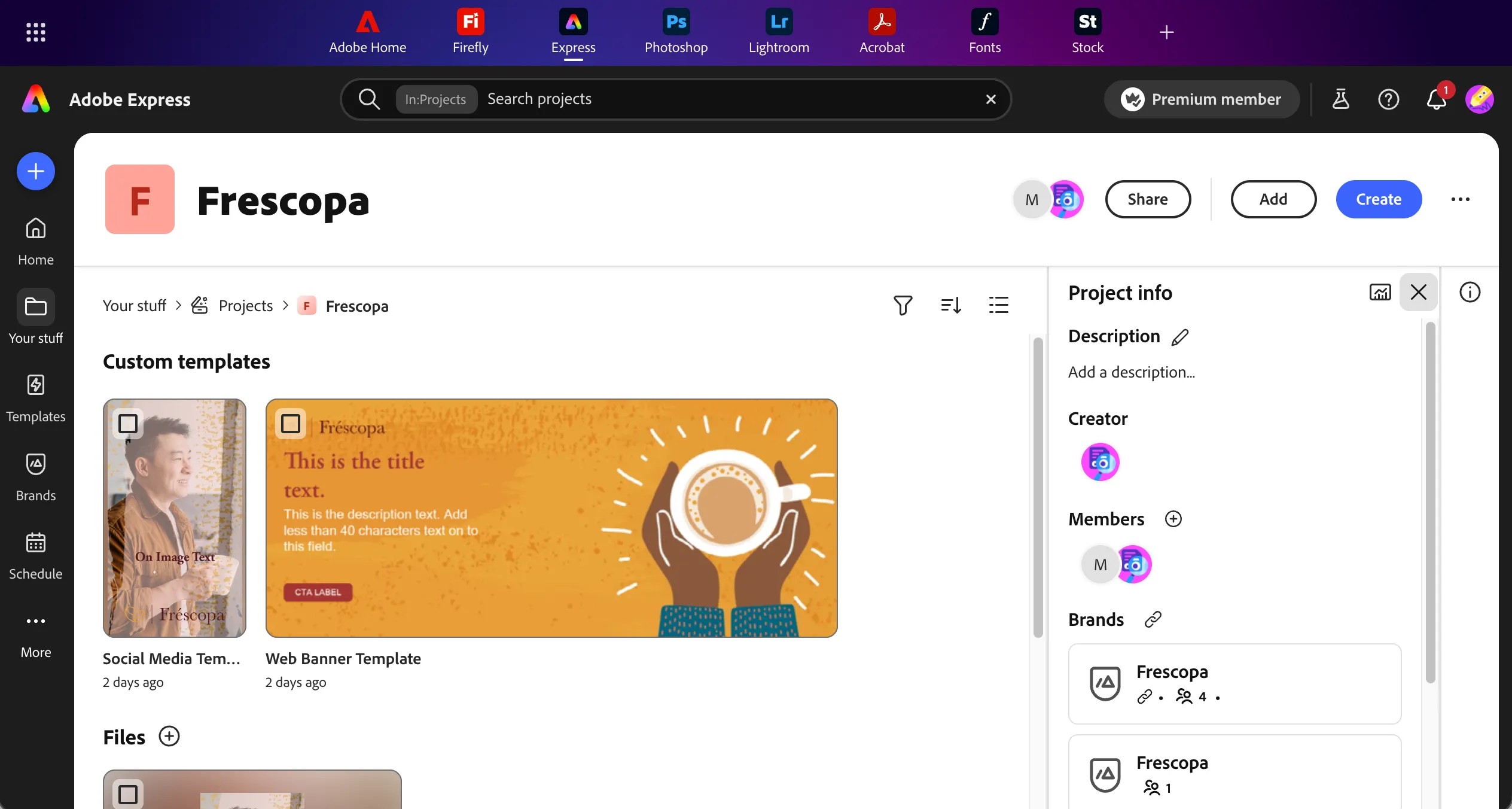Add a new app shortcut with plus
The image size is (1512, 809).
1166,32
